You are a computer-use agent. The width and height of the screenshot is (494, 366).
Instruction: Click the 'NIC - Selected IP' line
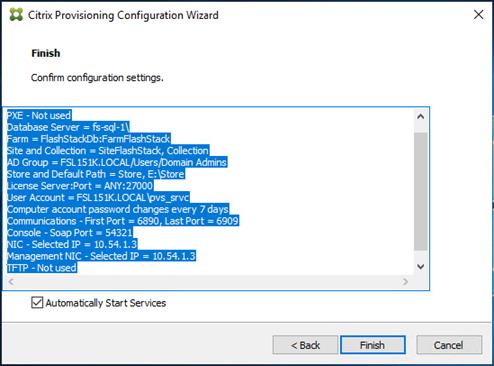coord(72,244)
